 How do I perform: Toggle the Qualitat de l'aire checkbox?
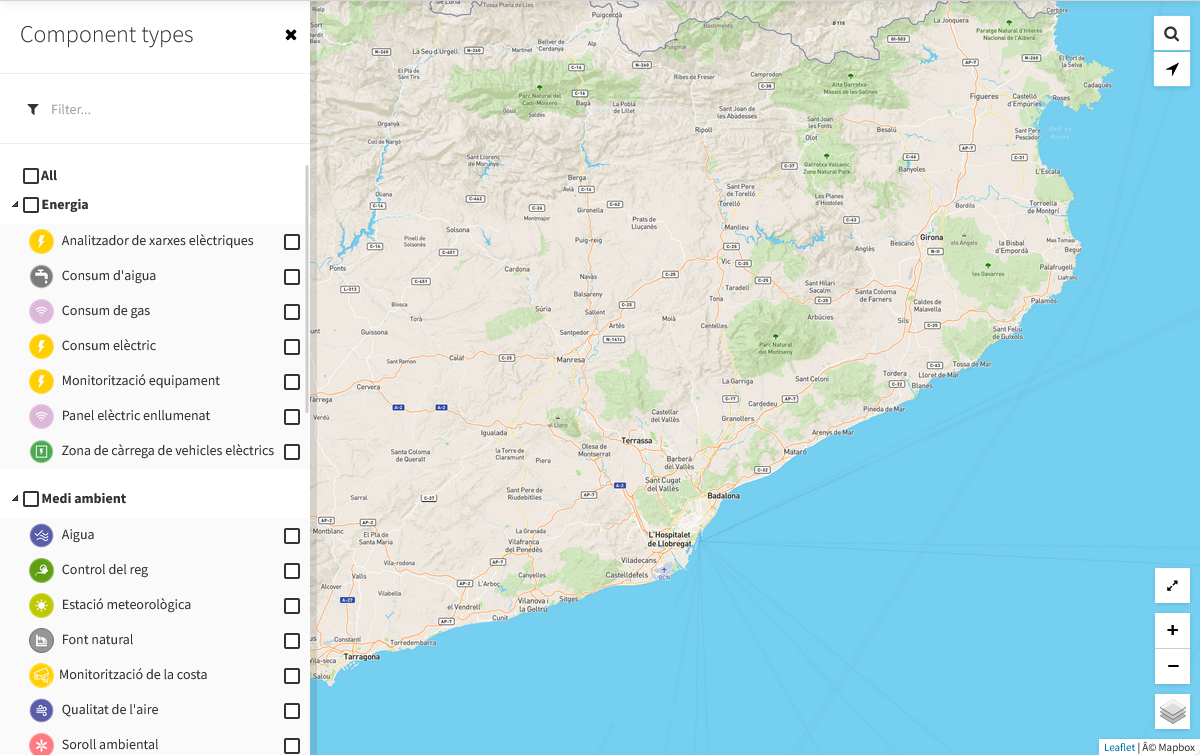(x=292, y=711)
